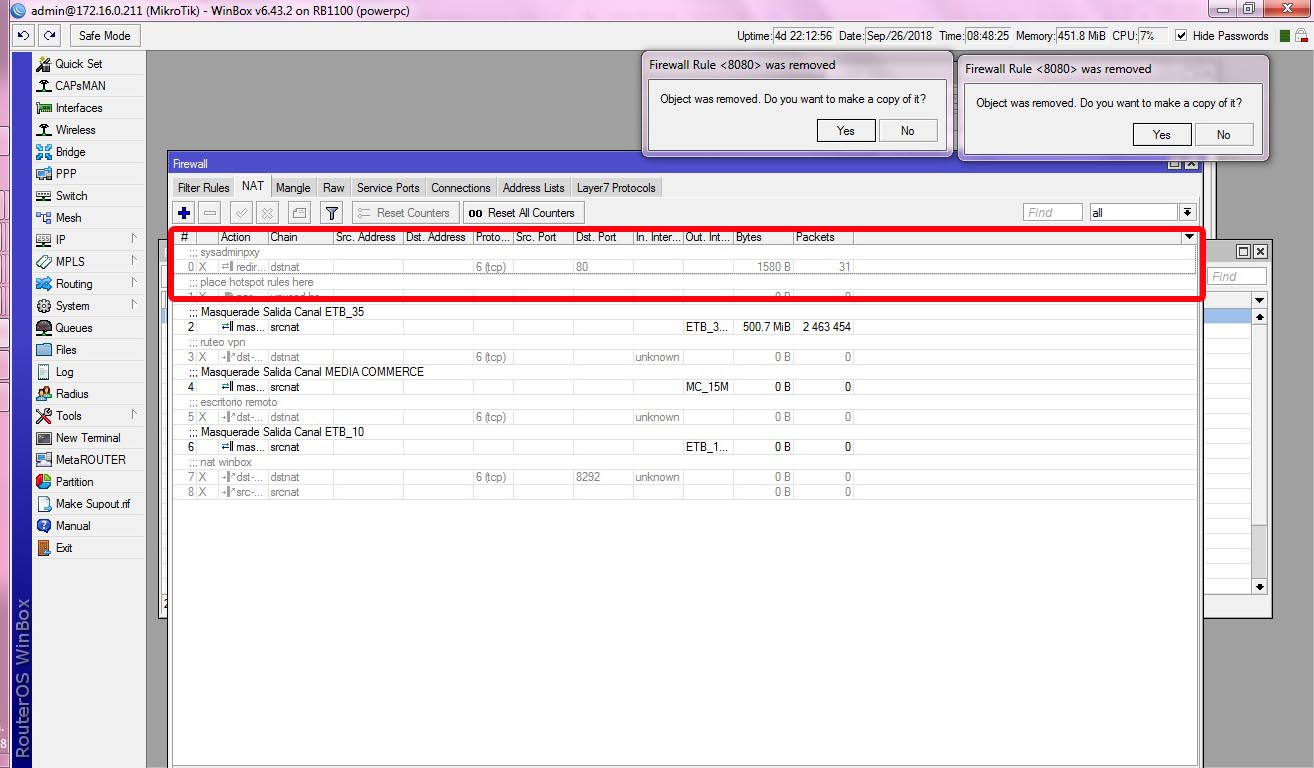Toggle the Safe Mode button
The width and height of the screenshot is (1314, 768).
105,36
